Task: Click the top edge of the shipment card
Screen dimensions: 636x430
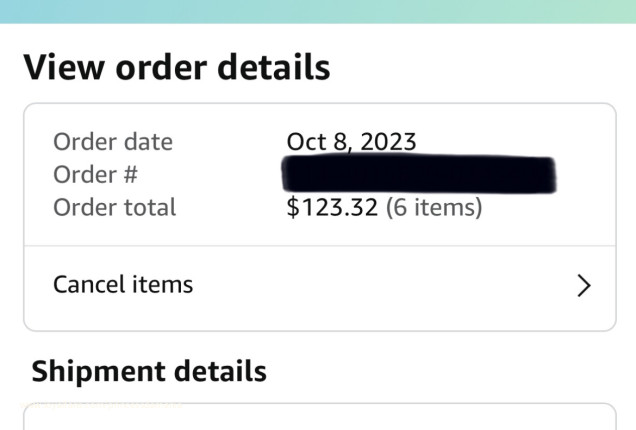Action: (318, 405)
